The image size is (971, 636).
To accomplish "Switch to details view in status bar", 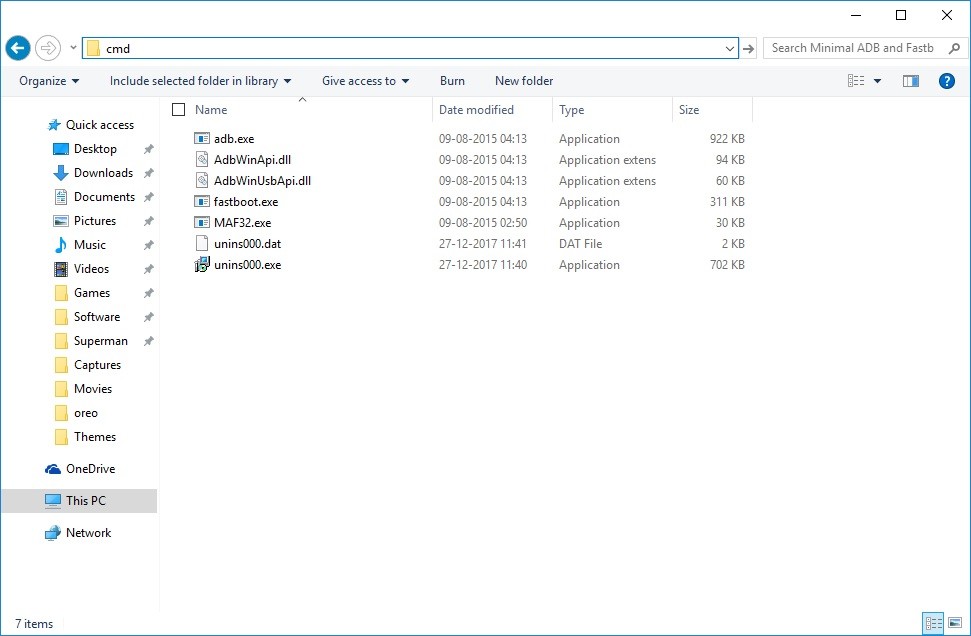I will click(x=933, y=623).
